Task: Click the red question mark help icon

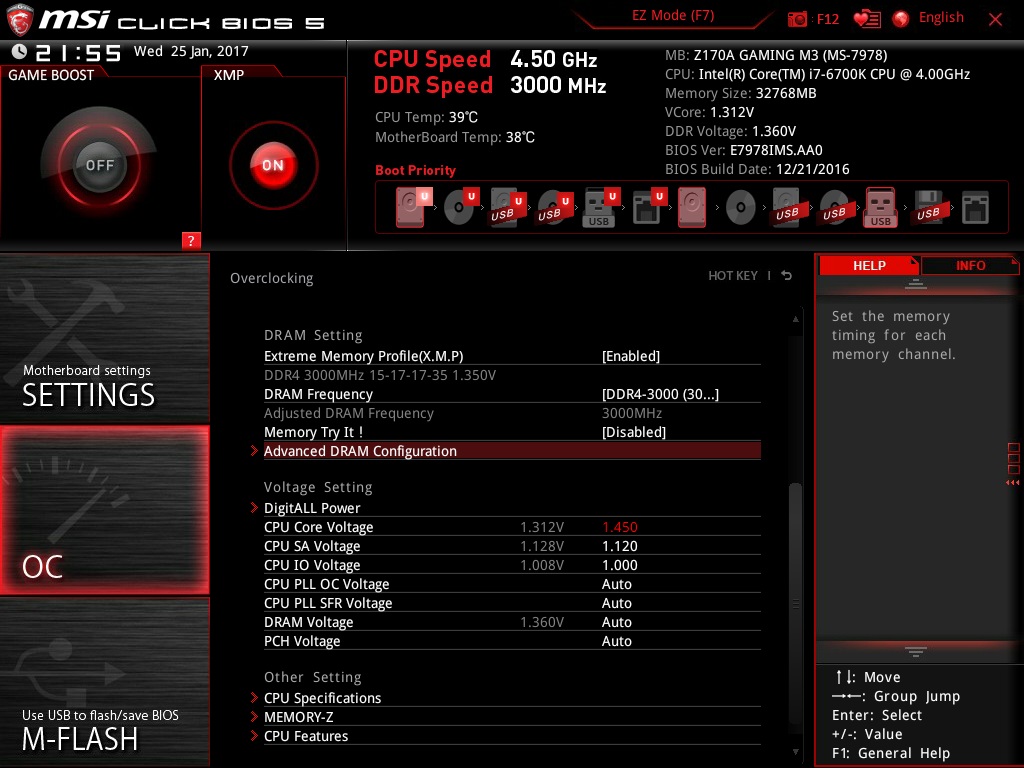Action: click(x=191, y=240)
